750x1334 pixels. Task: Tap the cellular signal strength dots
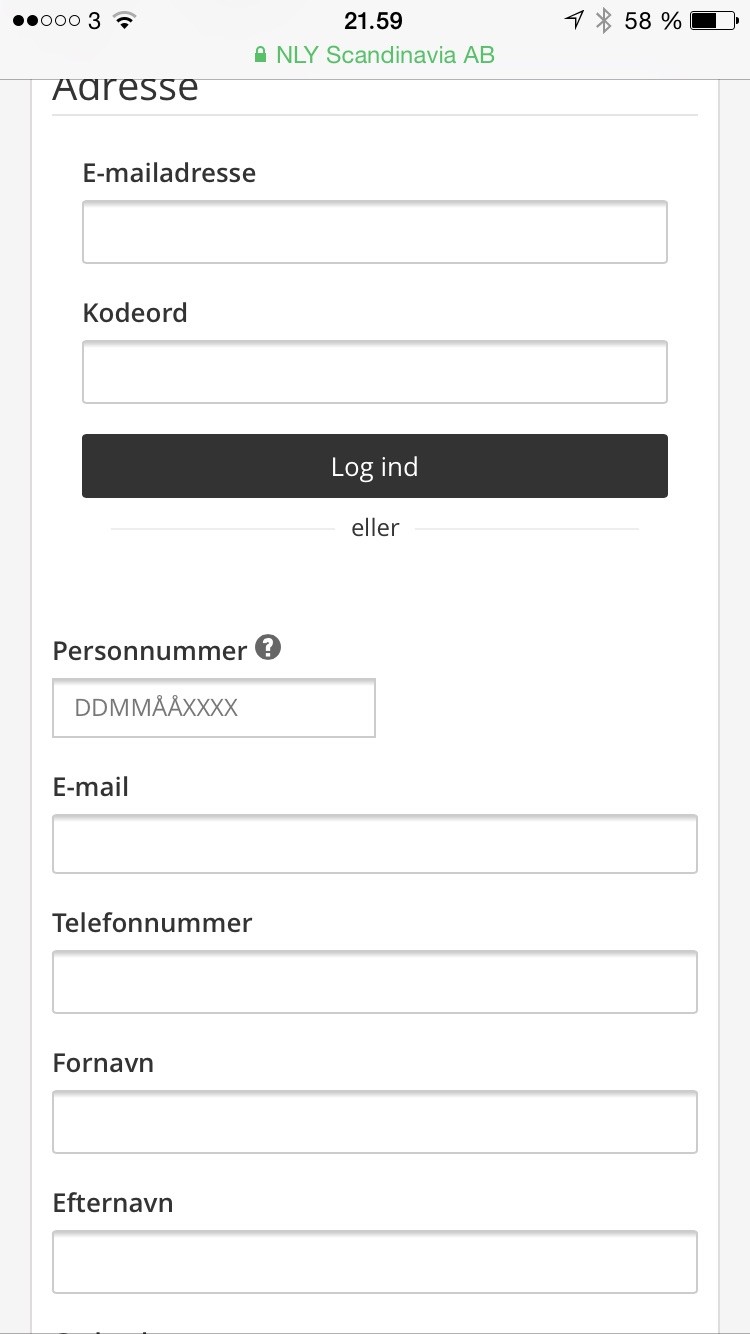tap(47, 20)
